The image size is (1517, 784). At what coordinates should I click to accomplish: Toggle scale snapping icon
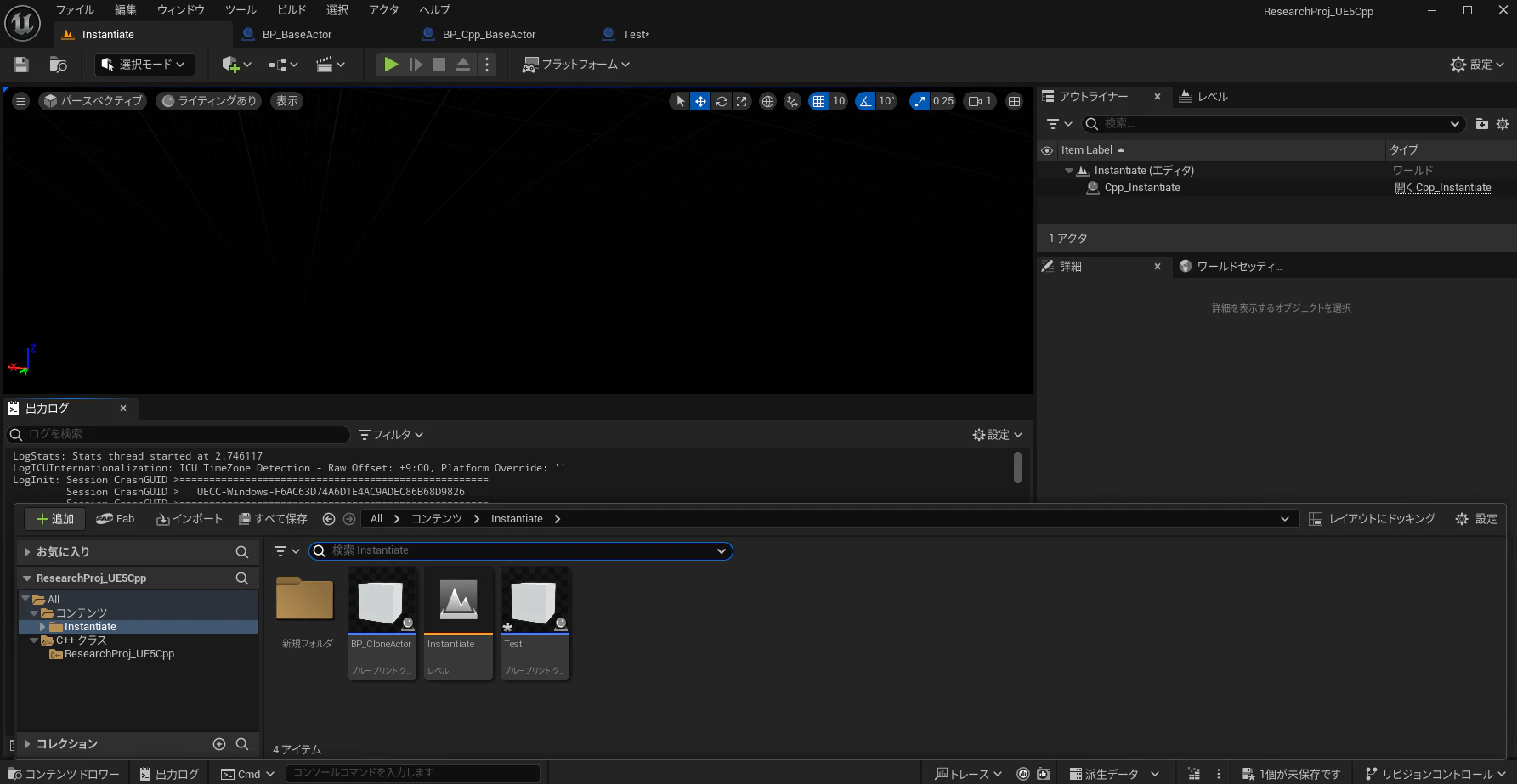click(x=920, y=101)
